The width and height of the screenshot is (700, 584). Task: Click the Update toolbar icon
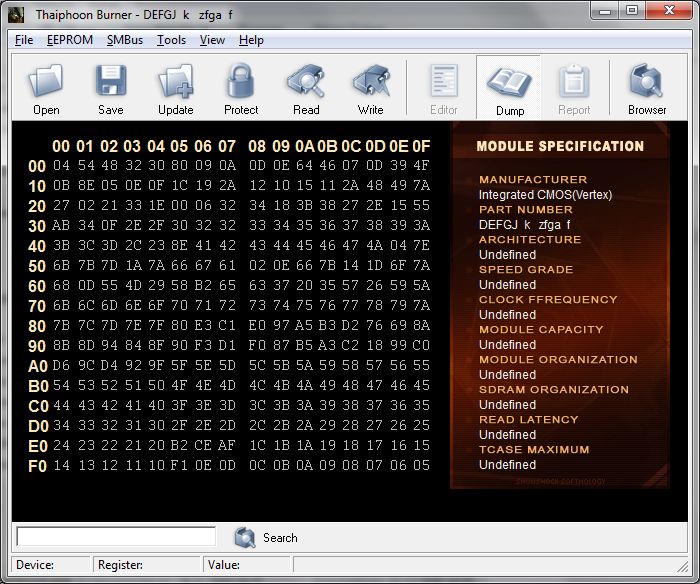point(175,81)
